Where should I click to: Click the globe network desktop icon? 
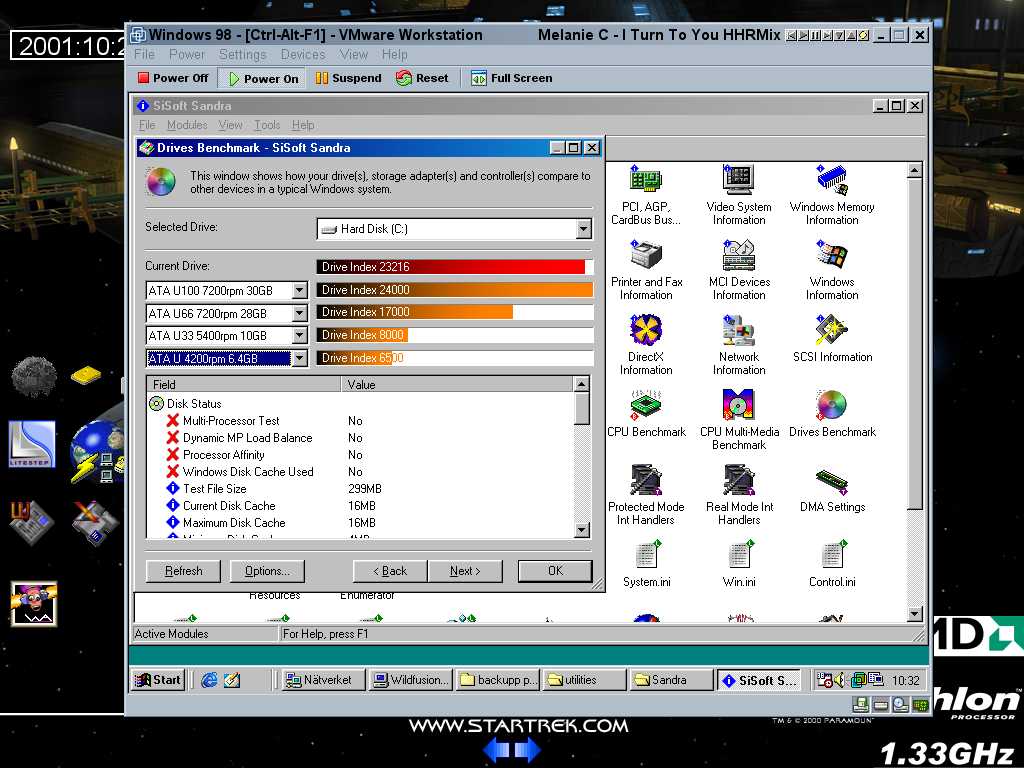pos(98,452)
